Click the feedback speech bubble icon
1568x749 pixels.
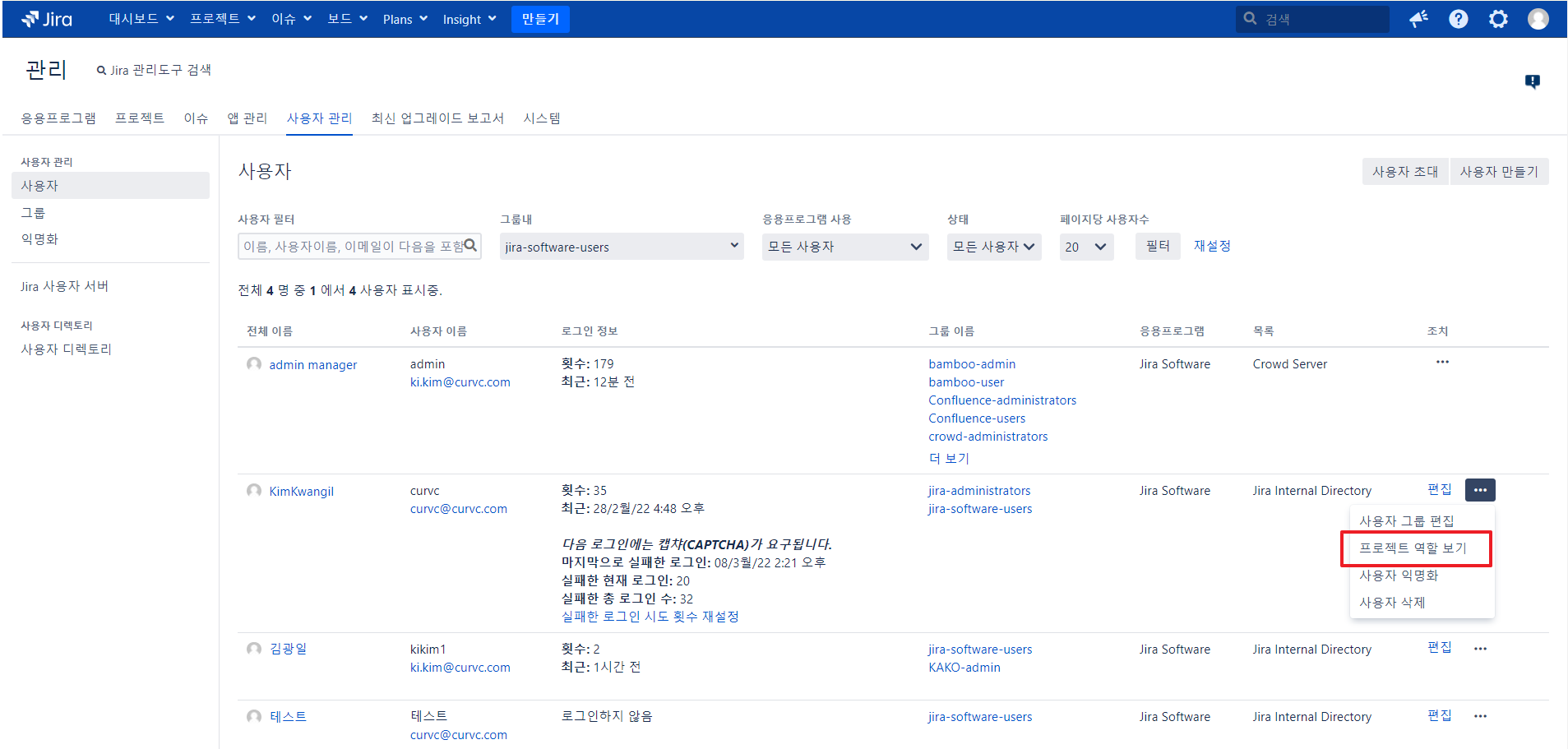click(1533, 81)
